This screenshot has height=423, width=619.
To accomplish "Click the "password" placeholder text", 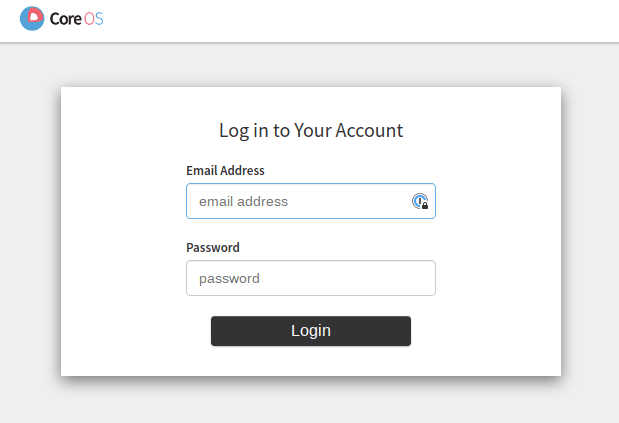I will point(229,279).
